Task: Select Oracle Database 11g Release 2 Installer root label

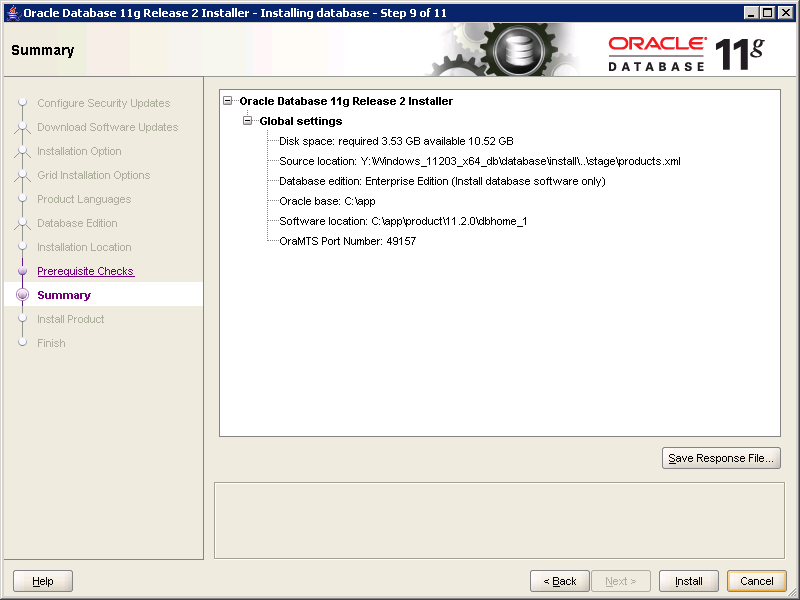Action: point(346,101)
